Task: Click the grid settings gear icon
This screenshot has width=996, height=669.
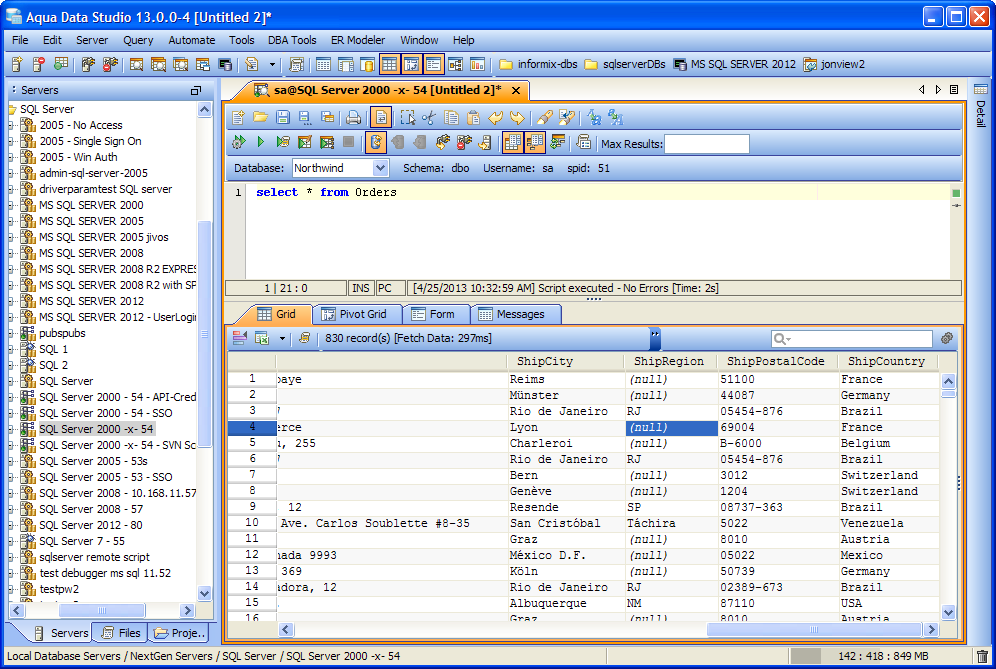Action: 946,338
